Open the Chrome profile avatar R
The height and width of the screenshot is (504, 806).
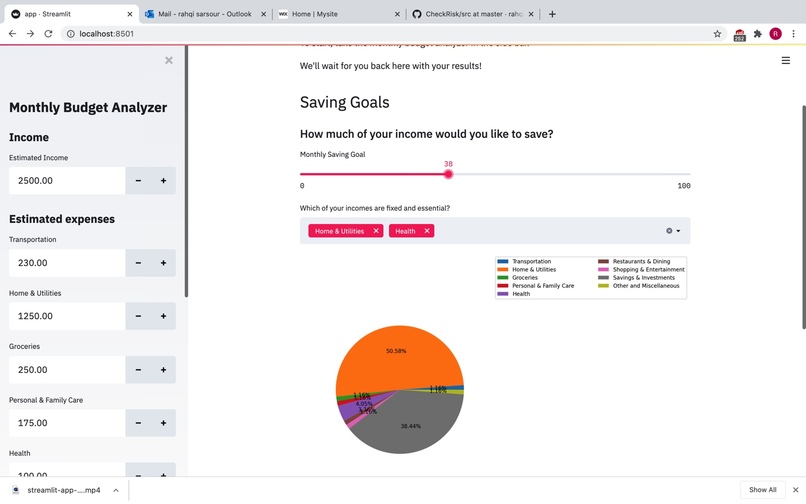pos(775,34)
